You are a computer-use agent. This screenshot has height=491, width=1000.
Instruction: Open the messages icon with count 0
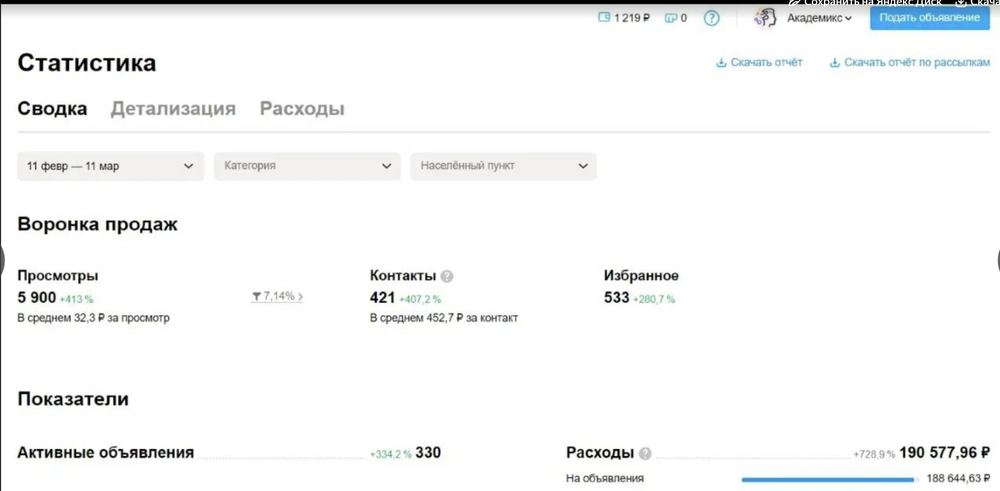pos(670,18)
